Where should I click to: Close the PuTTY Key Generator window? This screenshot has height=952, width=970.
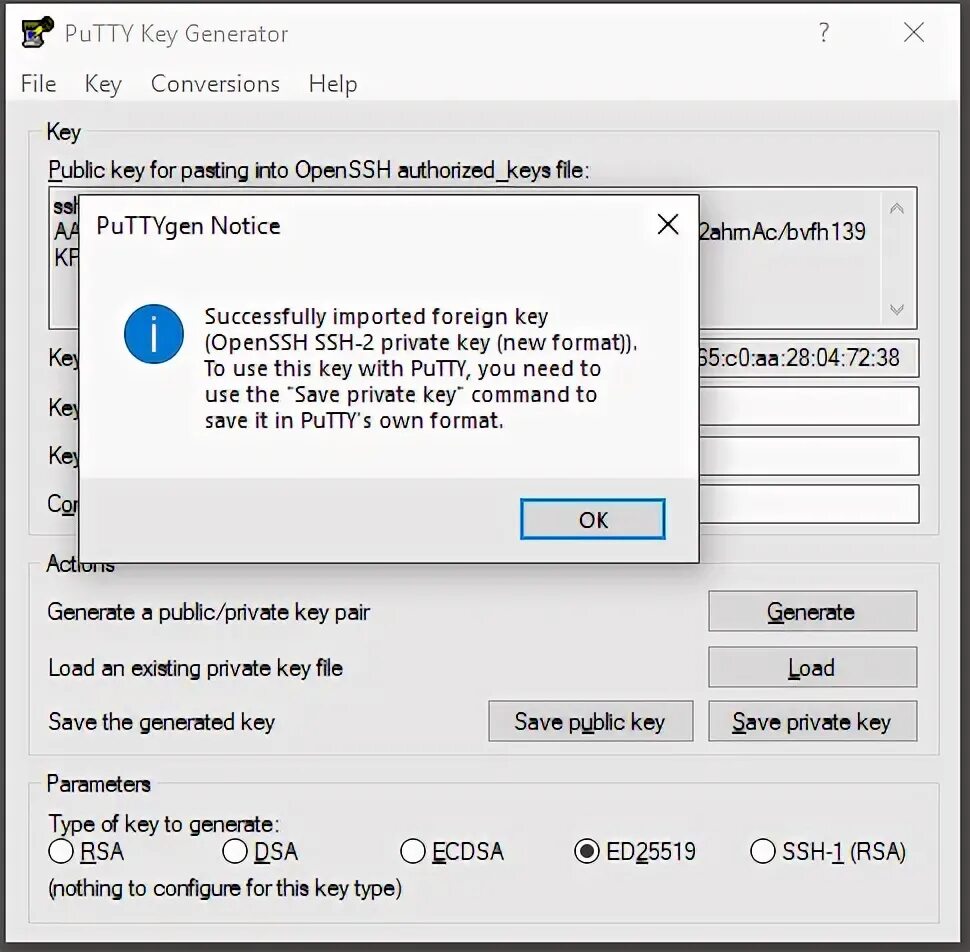click(x=914, y=32)
